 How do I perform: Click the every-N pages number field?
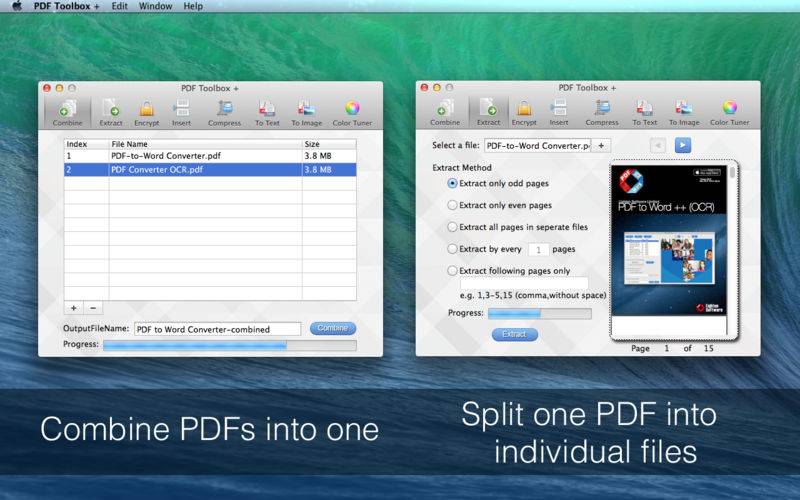[538, 249]
